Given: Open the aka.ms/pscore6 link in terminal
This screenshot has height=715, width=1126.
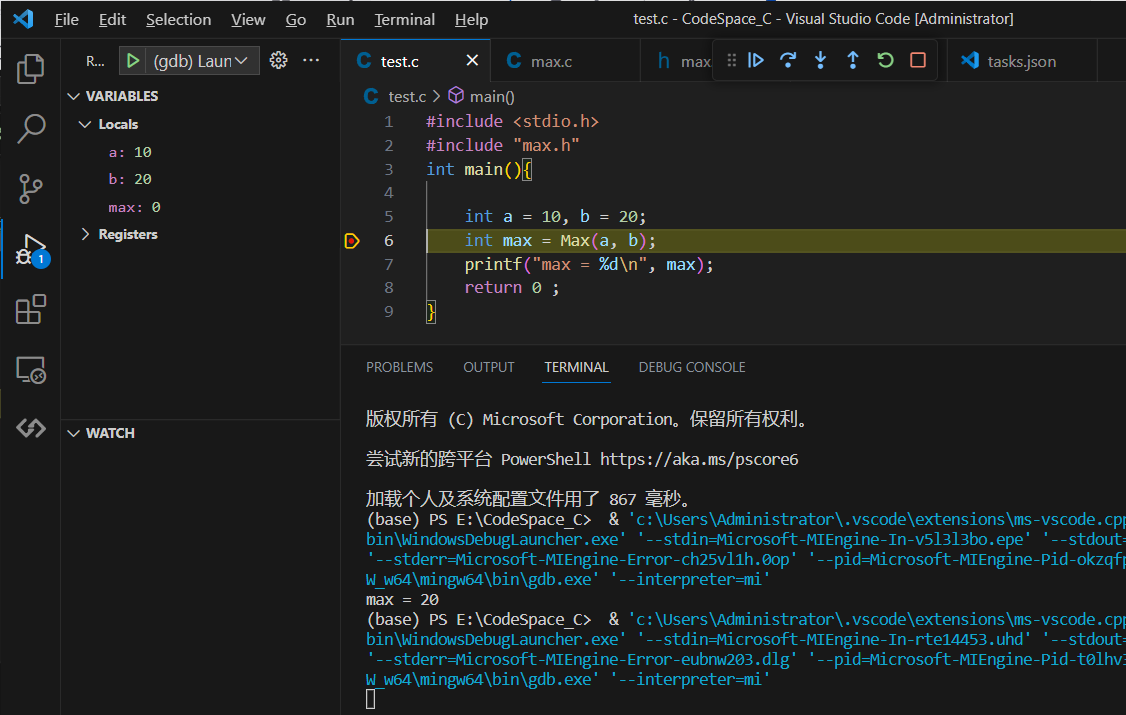Looking at the screenshot, I should (x=699, y=459).
